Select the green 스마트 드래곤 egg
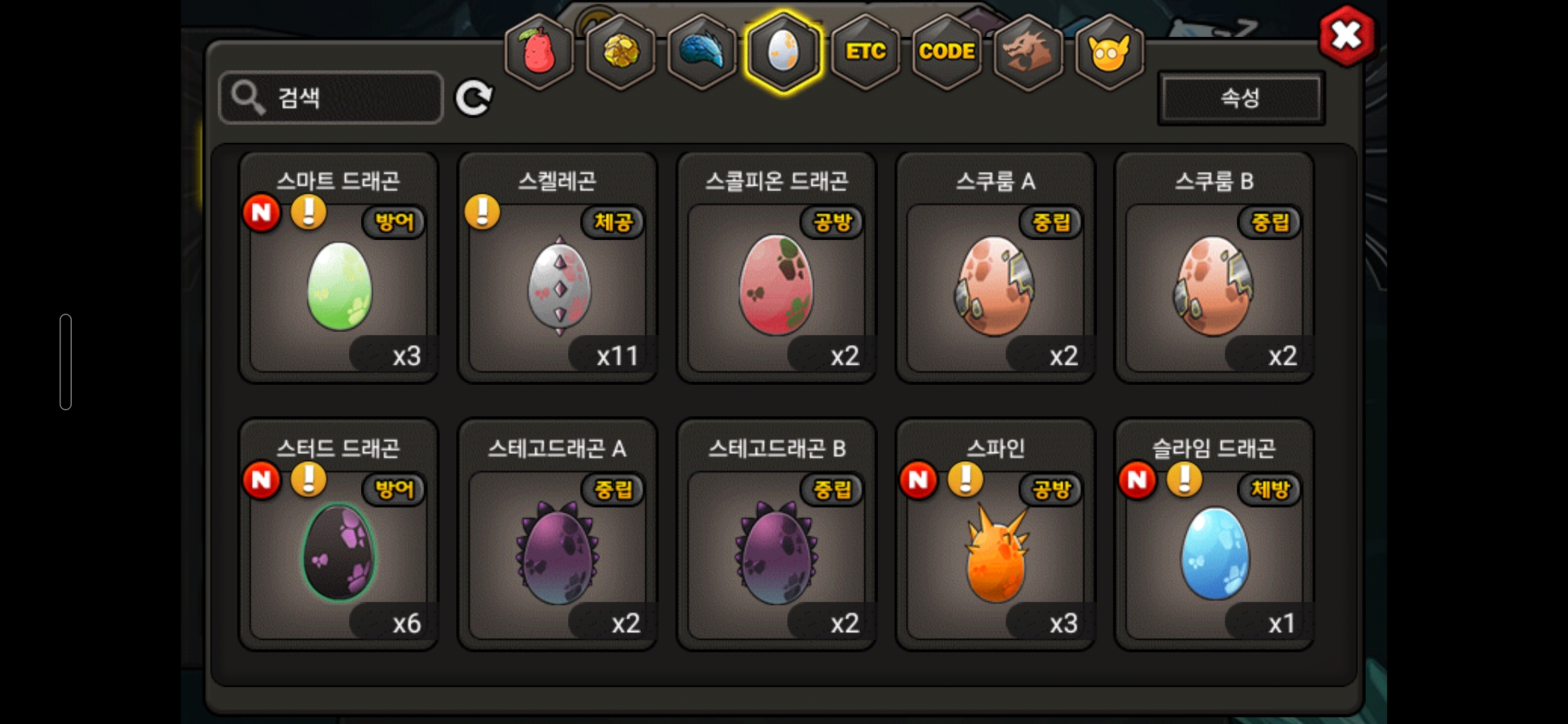The height and width of the screenshot is (724, 1568). [x=339, y=268]
